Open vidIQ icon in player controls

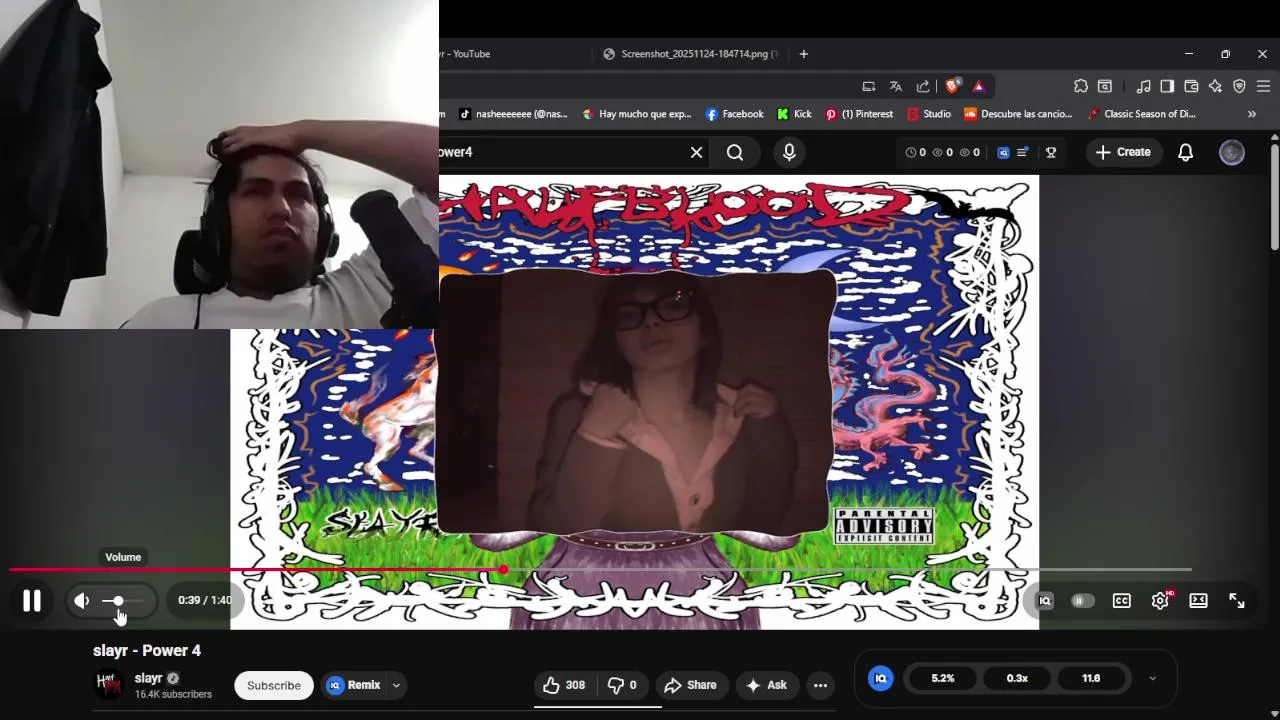[1045, 601]
